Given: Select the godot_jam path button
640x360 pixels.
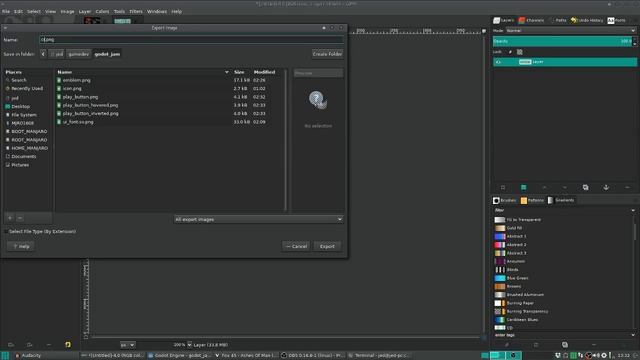Looking at the screenshot, I should coord(107,54).
